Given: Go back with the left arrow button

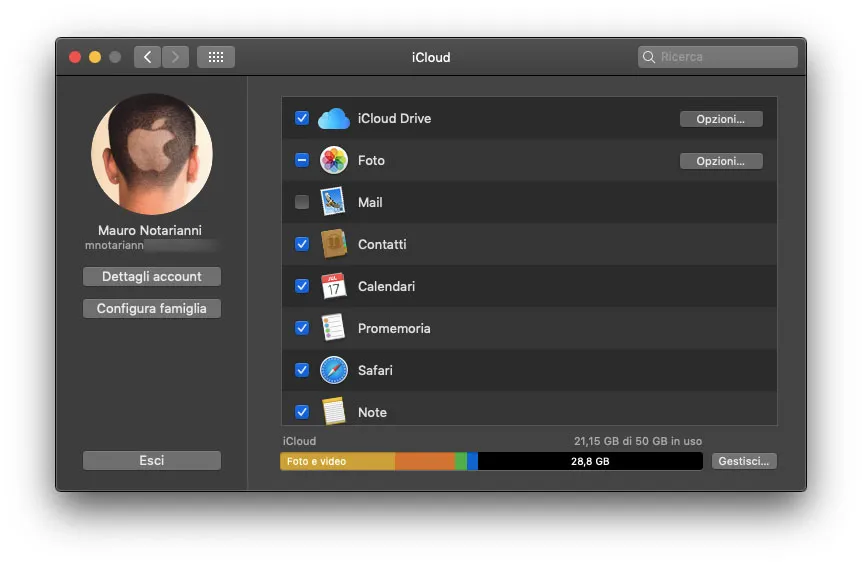Looking at the screenshot, I should pyautogui.click(x=147, y=57).
